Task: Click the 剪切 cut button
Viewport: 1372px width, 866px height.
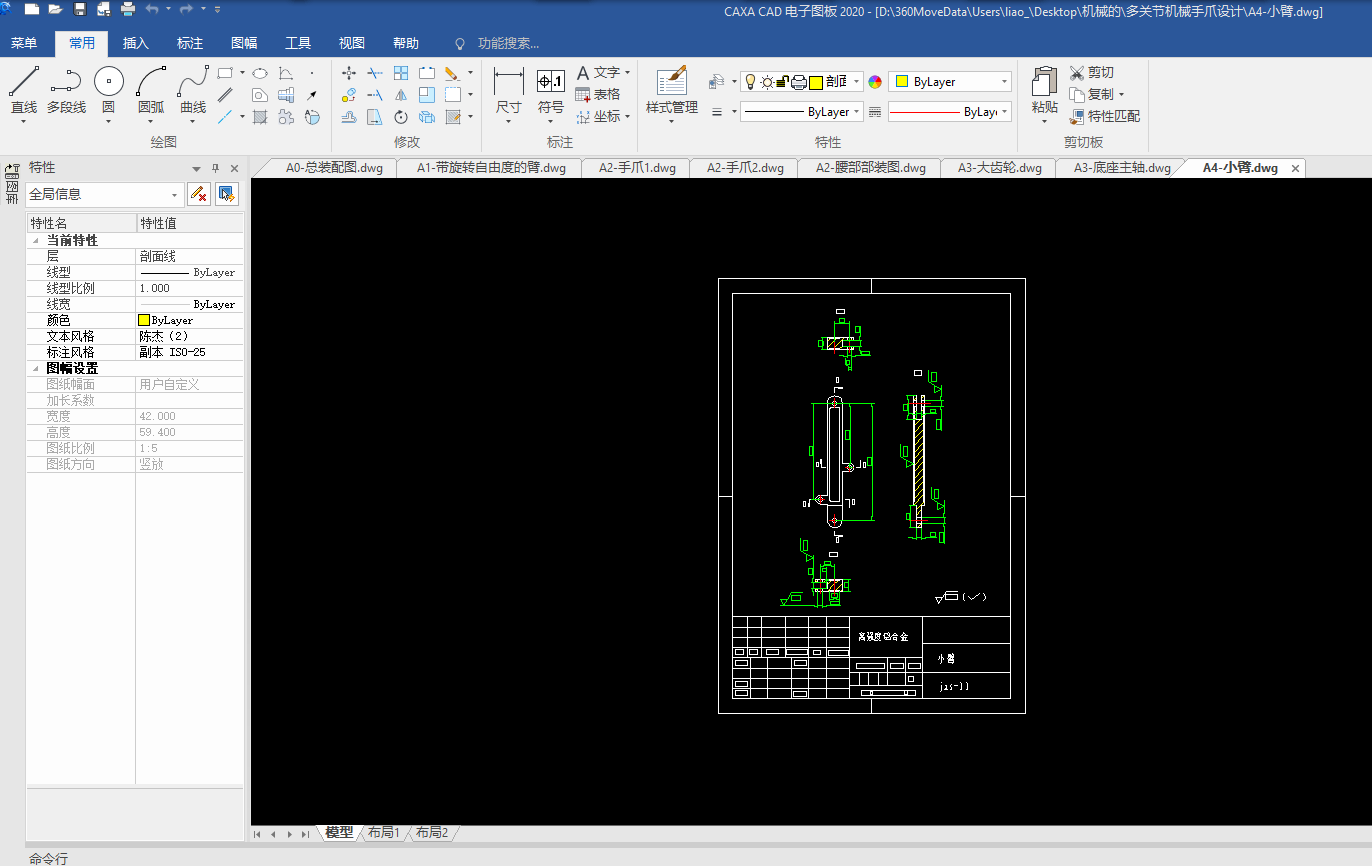Action: (x=1091, y=72)
